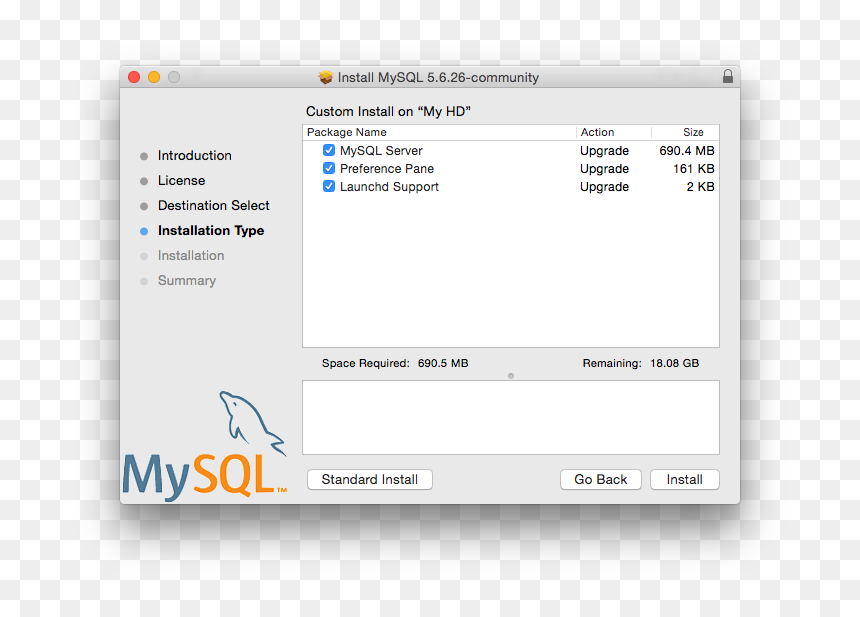Click the Upgrade action for Preference Pane
The height and width of the screenshot is (617, 860).
point(604,168)
